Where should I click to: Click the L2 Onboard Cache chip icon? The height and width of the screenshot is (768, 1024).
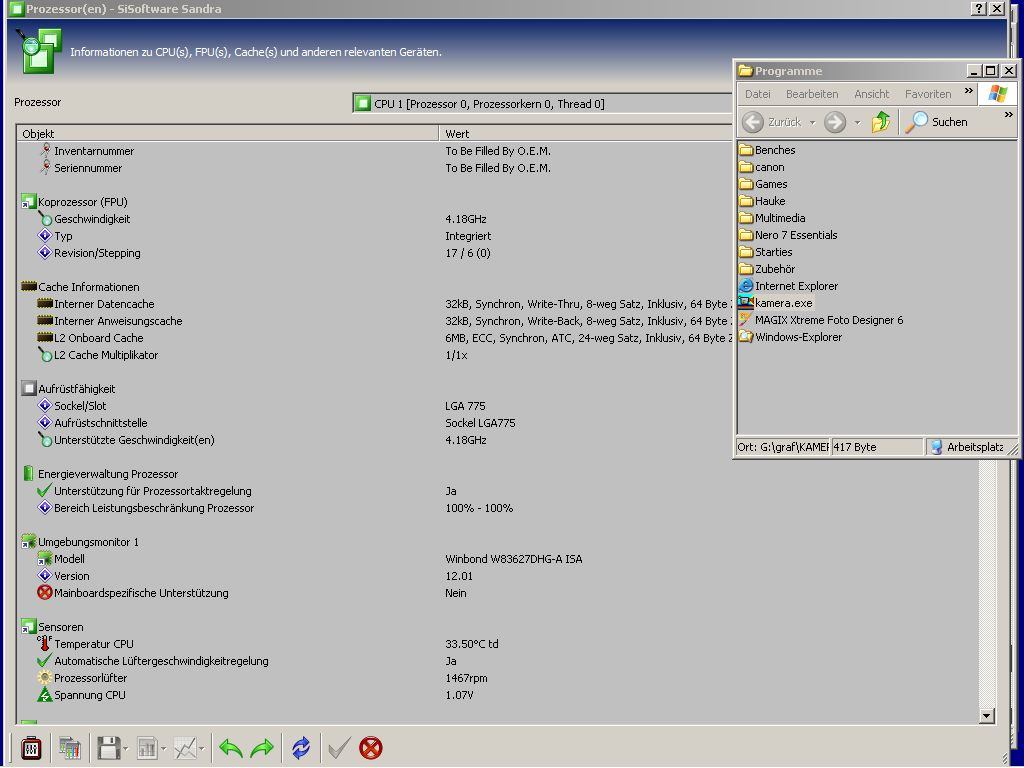point(44,338)
